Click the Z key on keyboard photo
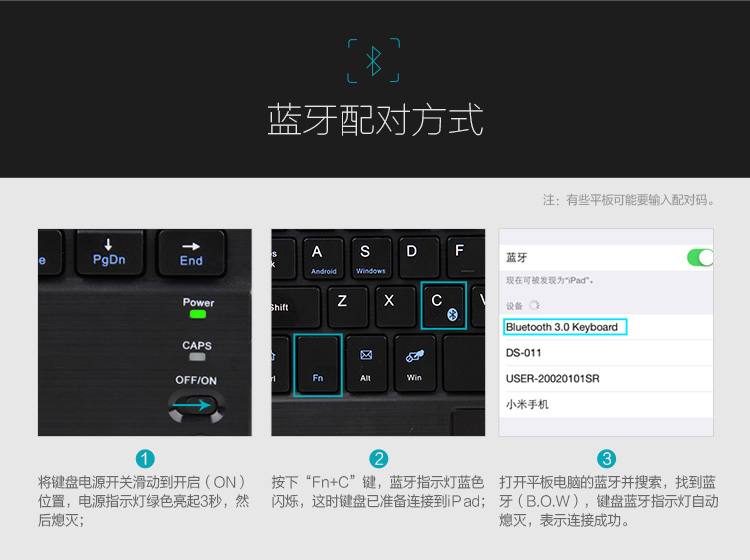This screenshot has height=560, width=750. tap(348, 306)
